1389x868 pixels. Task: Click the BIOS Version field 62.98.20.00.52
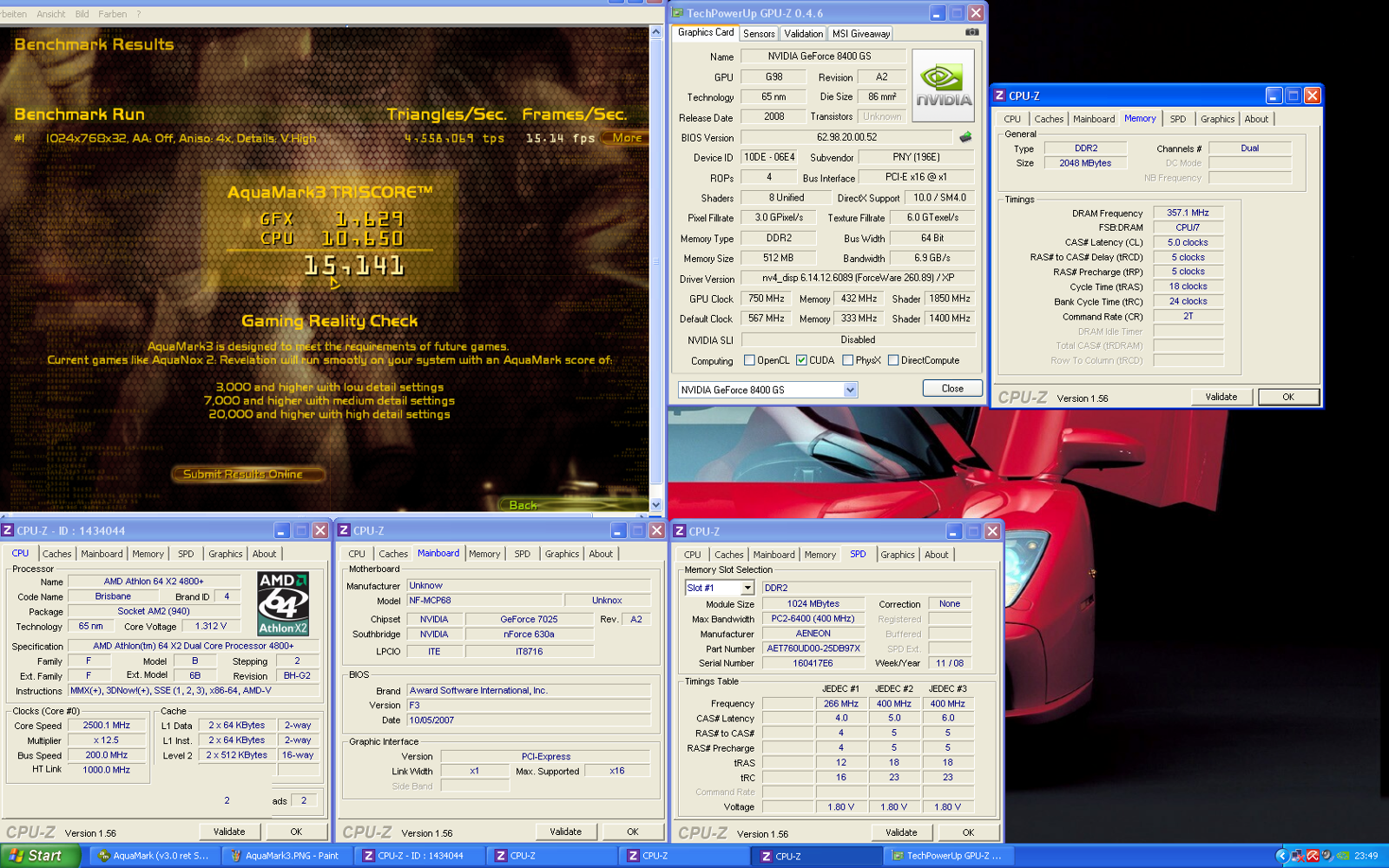pyautogui.click(x=846, y=137)
